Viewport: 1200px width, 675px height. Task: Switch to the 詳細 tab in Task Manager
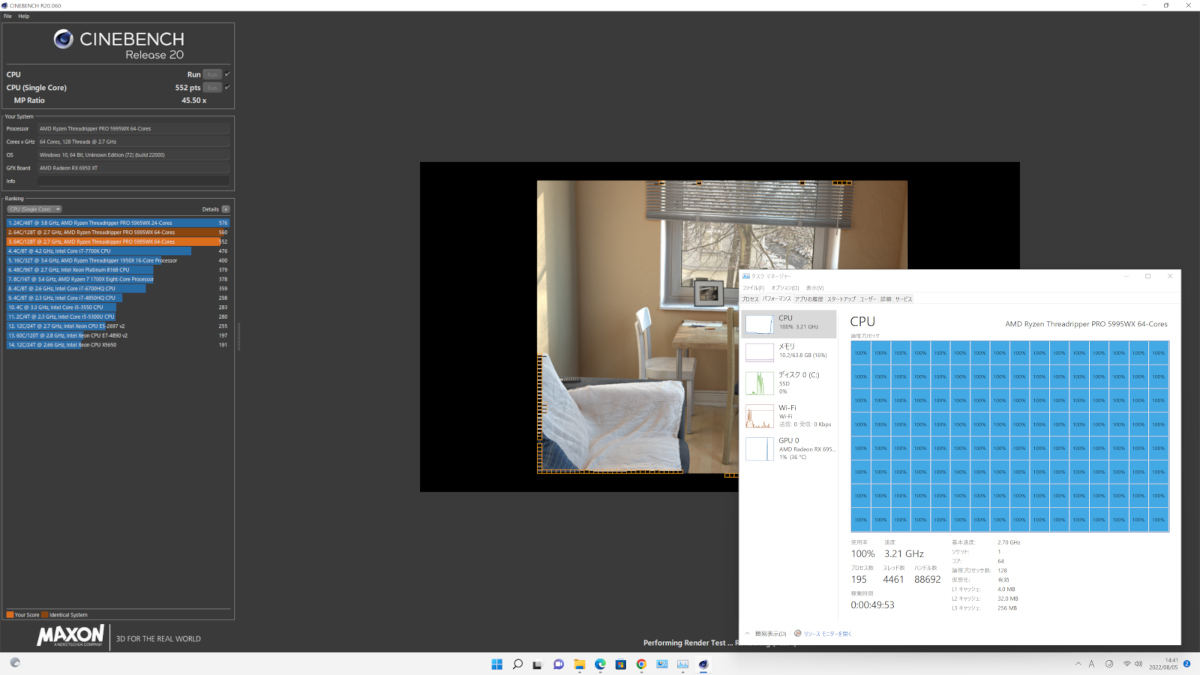[886, 299]
